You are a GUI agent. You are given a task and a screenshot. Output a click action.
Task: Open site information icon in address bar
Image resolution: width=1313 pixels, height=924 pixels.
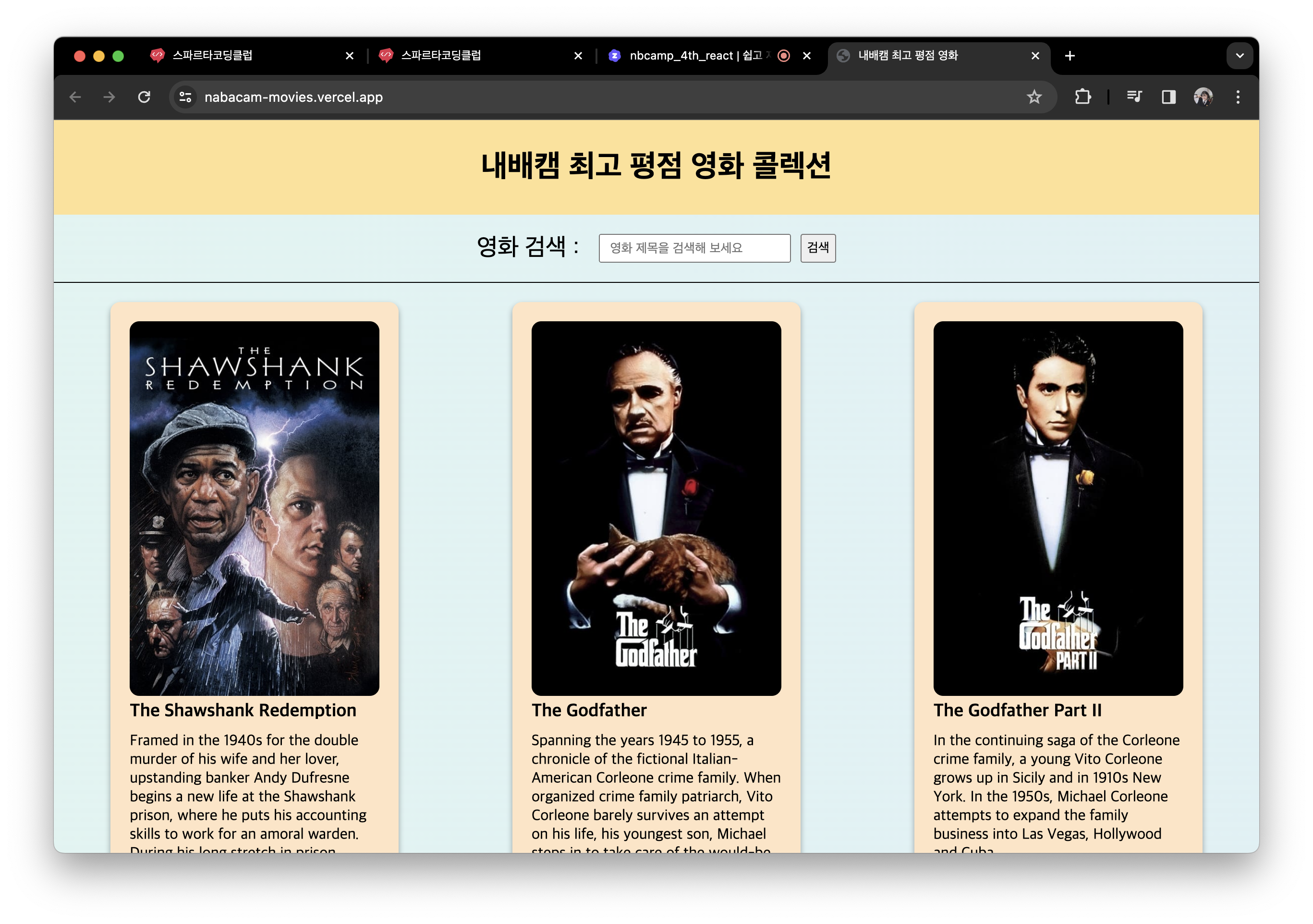[185, 97]
